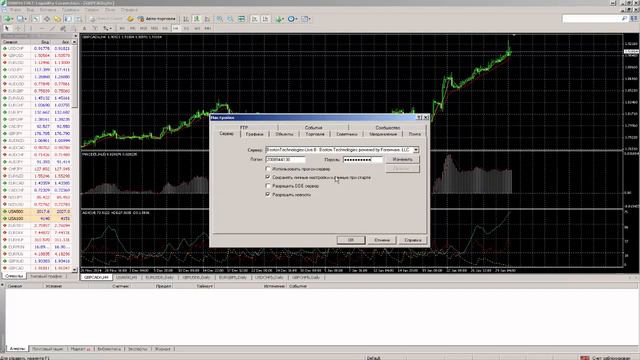Open the Strategy Tester icon
Screen dimensions: 640x360
point(78,19)
